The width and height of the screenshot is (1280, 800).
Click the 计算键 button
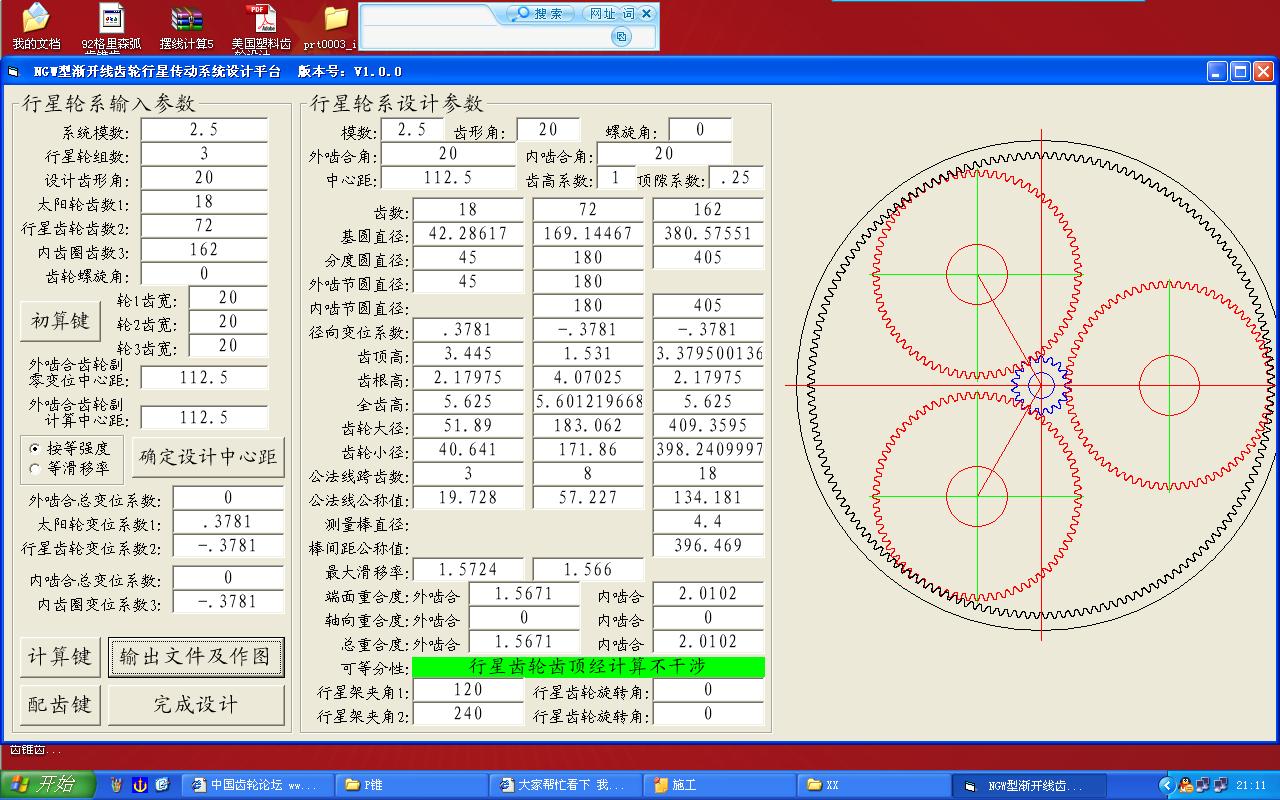pyautogui.click(x=60, y=657)
